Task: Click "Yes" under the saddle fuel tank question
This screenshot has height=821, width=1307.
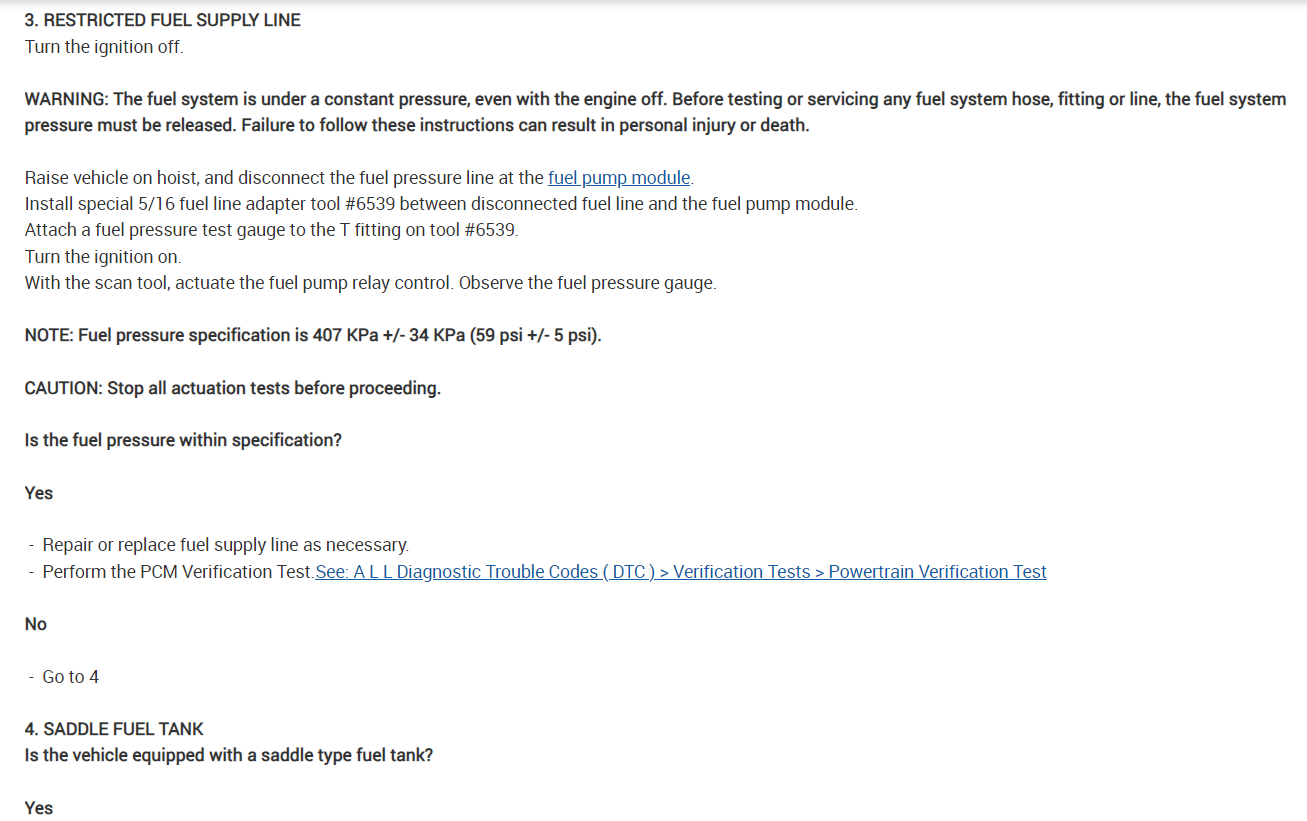Action: tap(39, 808)
